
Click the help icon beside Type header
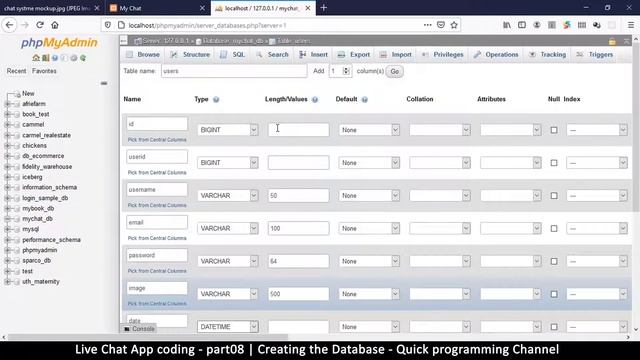tap(216, 100)
